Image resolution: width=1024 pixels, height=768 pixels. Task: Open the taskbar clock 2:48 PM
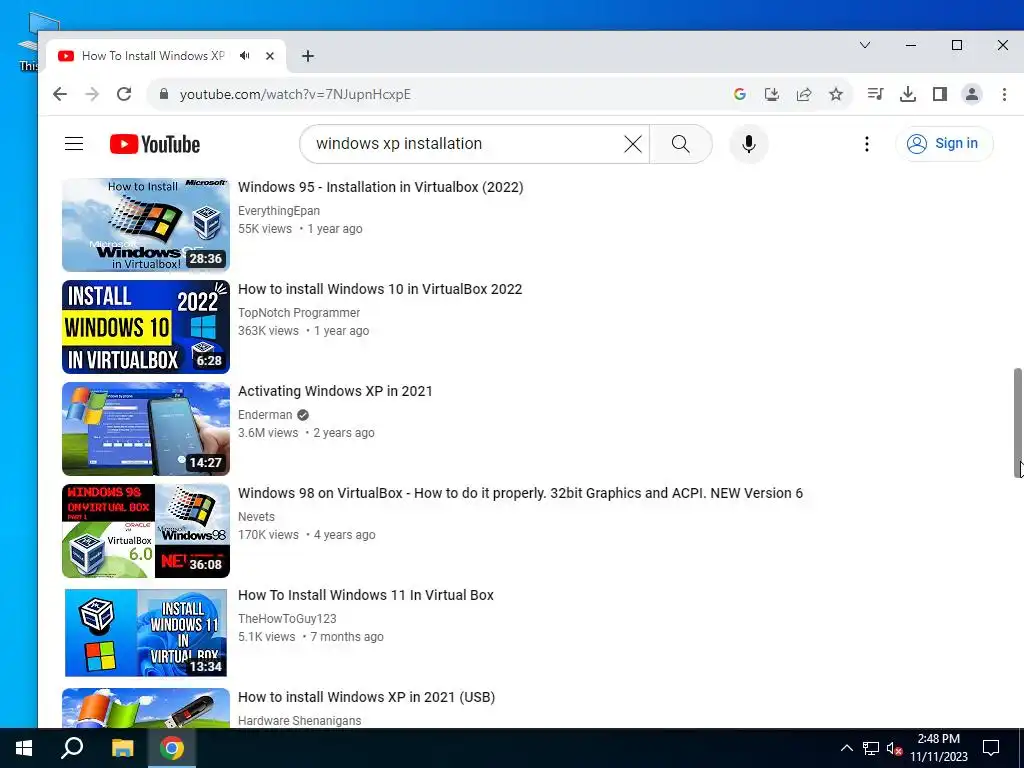939,748
